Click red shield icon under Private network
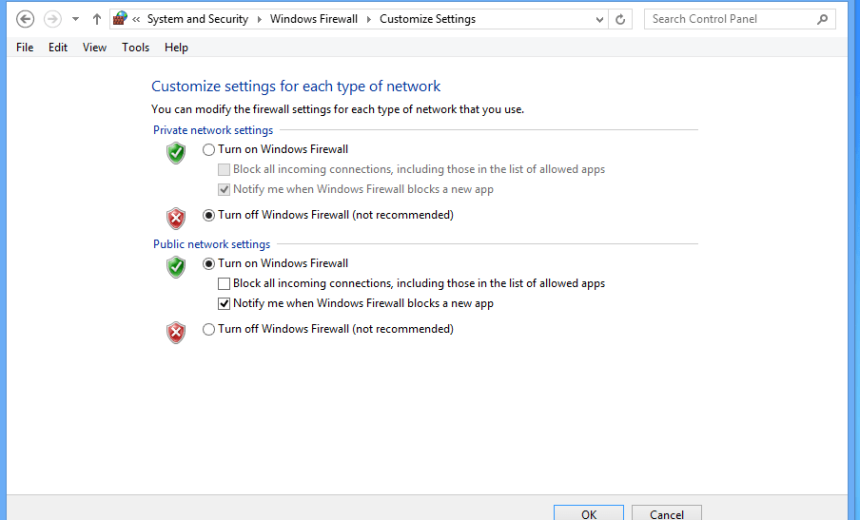The width and height of the screenshot is (860, 520). pyautogui.click(x=176, y=218)
